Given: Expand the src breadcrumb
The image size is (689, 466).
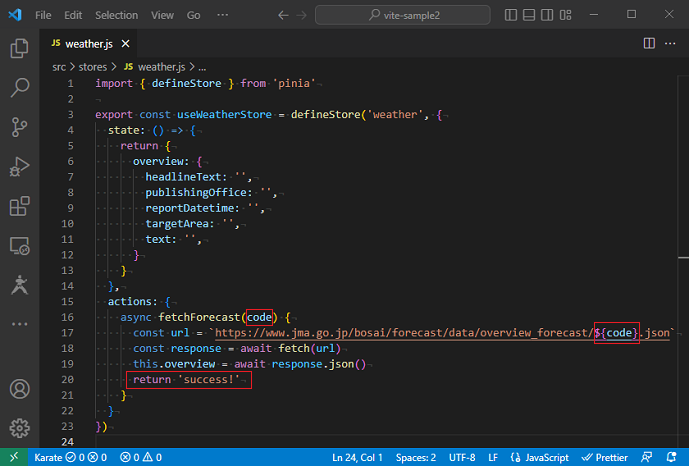Looking at the screenshot, I should coord(59,67).
